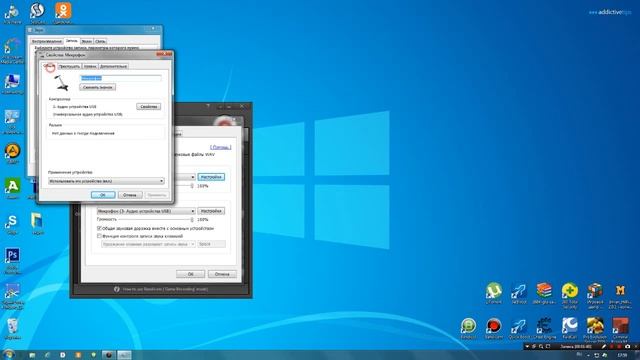
Task: Open the Microphone (3- USB audio device) dropdown
Action: [x=146, y=211]
